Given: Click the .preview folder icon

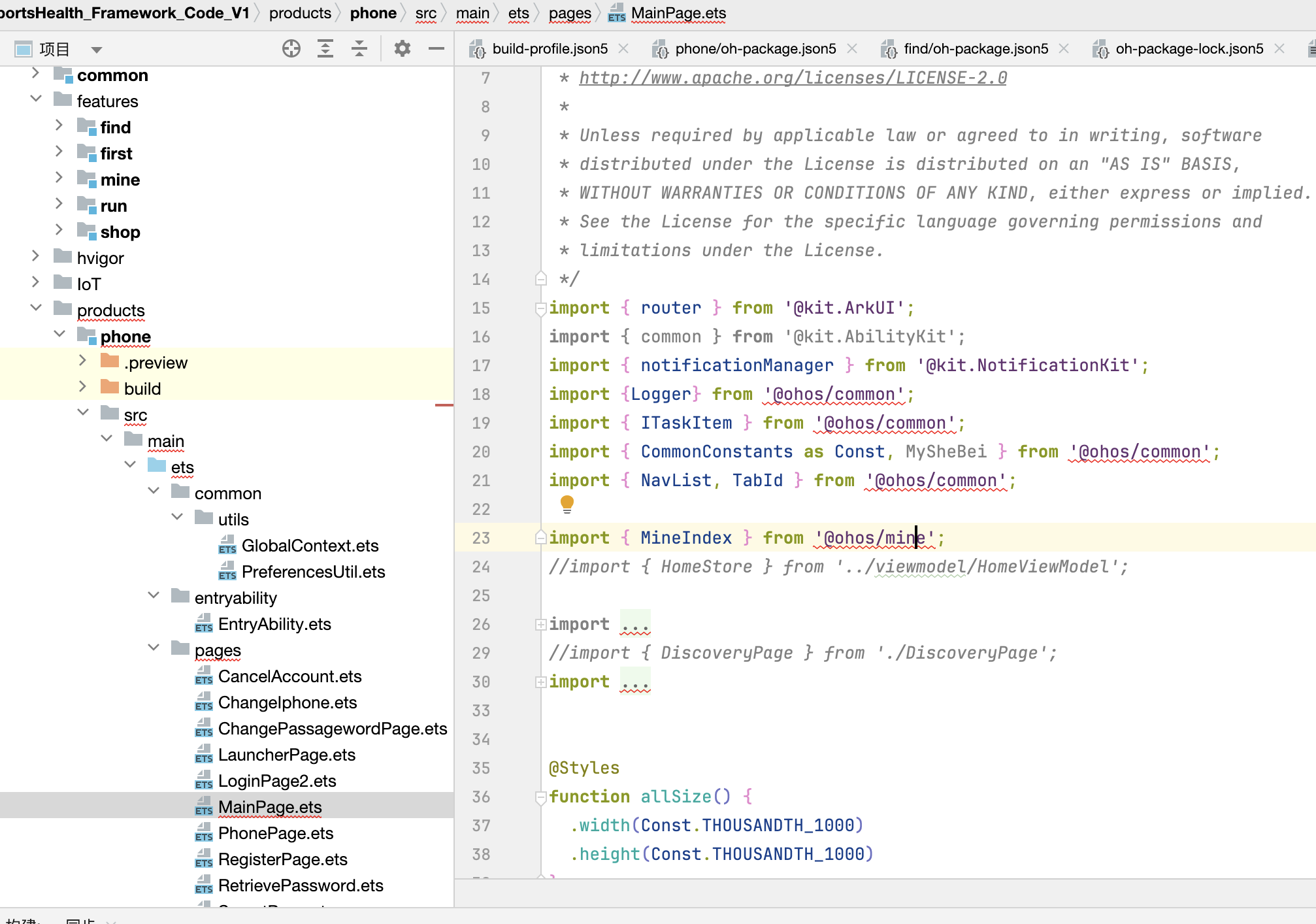Looking at the screenshot, I should (x=110, y=361).
